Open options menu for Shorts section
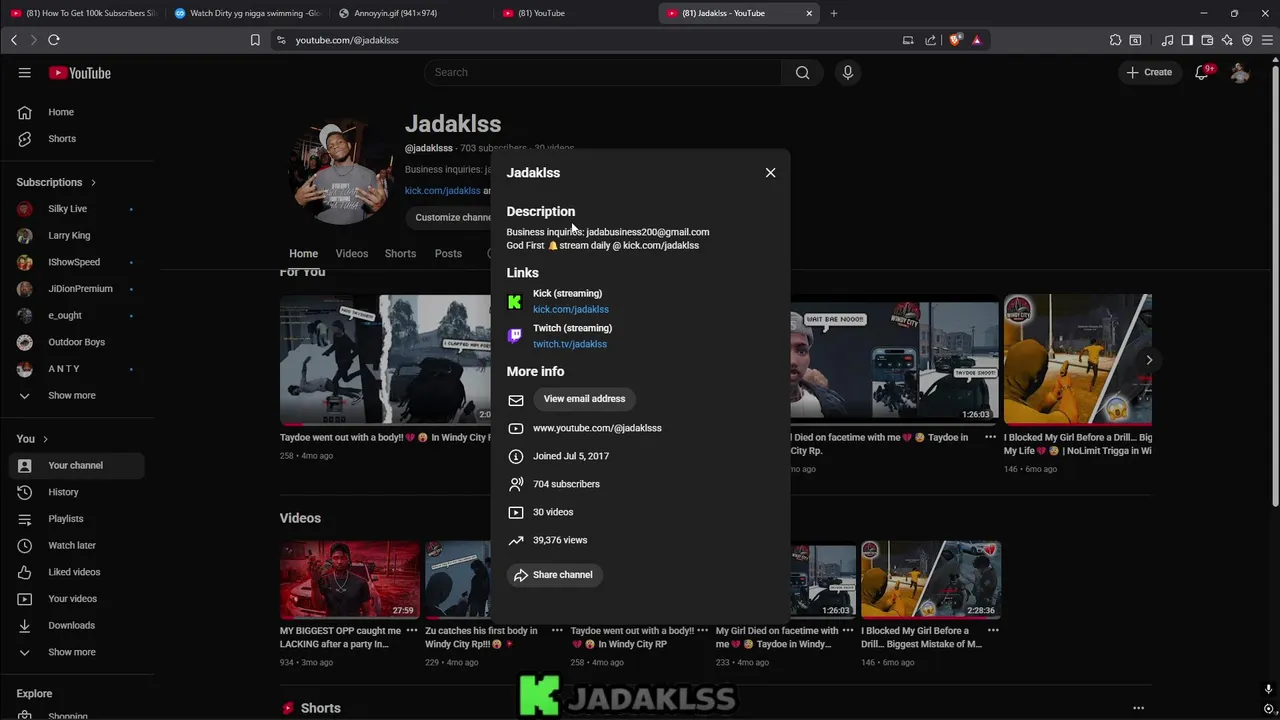 click(x=1138, y=708)
